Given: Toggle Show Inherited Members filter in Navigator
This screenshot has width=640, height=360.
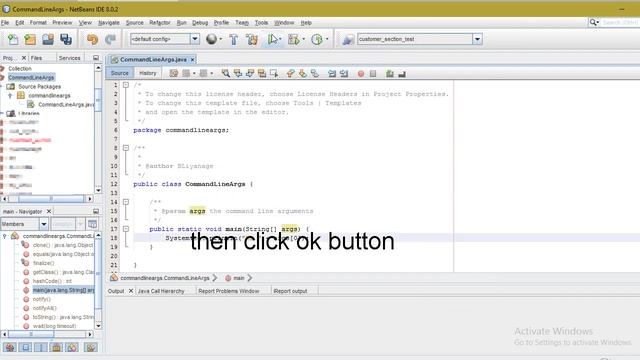Looking at the screenshot, I should pos(10,347).
